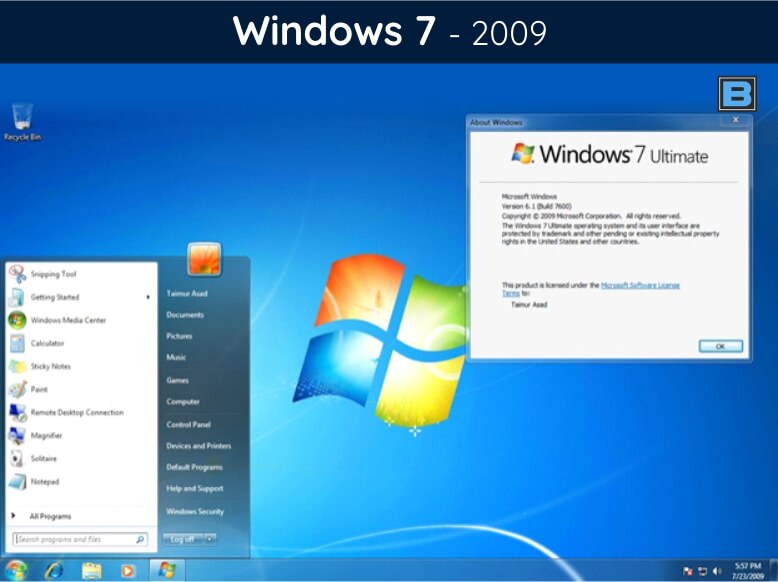Click OK in About Windows dialog

[x=720, y=346]
